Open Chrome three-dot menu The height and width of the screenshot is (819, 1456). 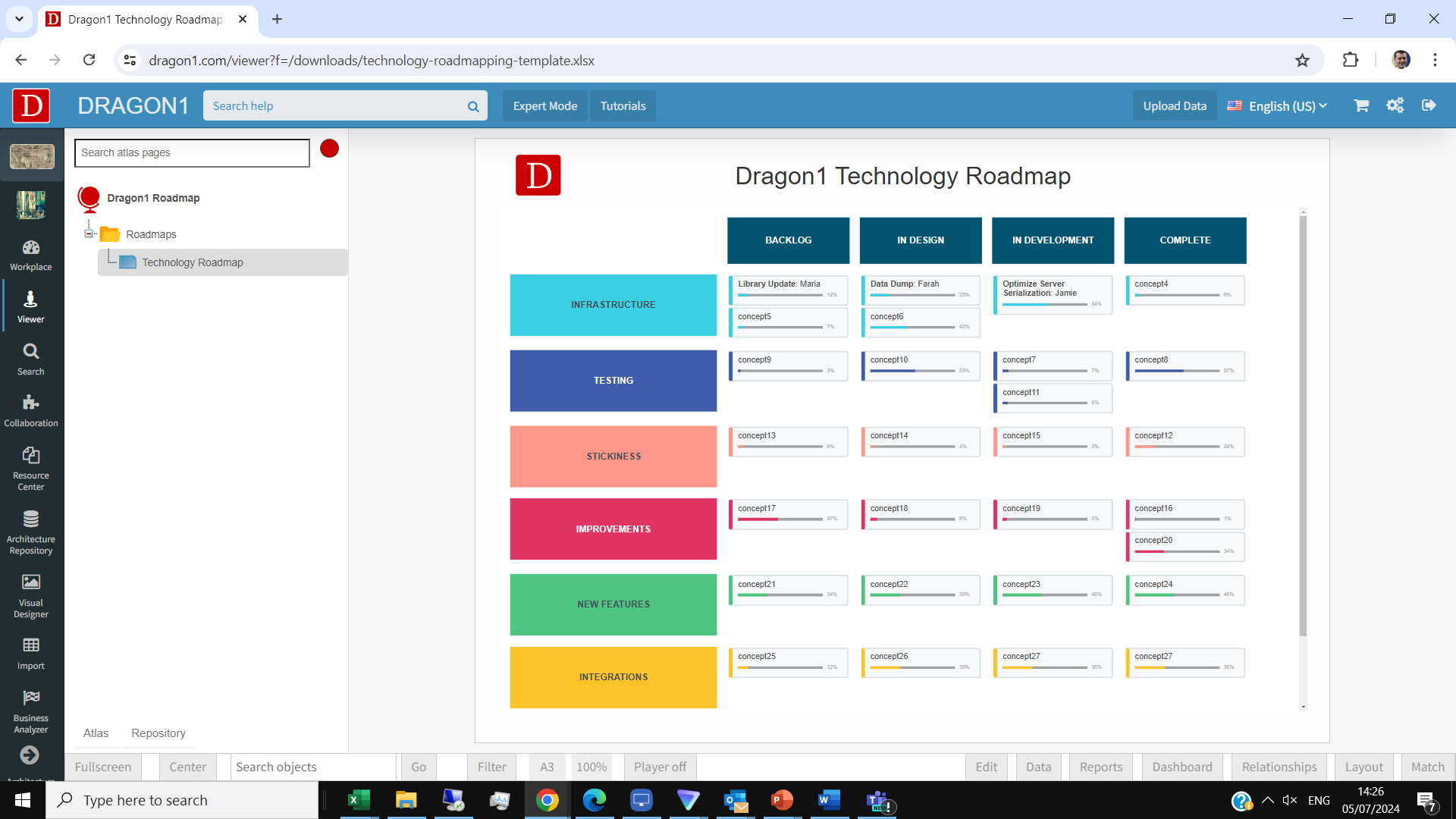pos(1435,60)
